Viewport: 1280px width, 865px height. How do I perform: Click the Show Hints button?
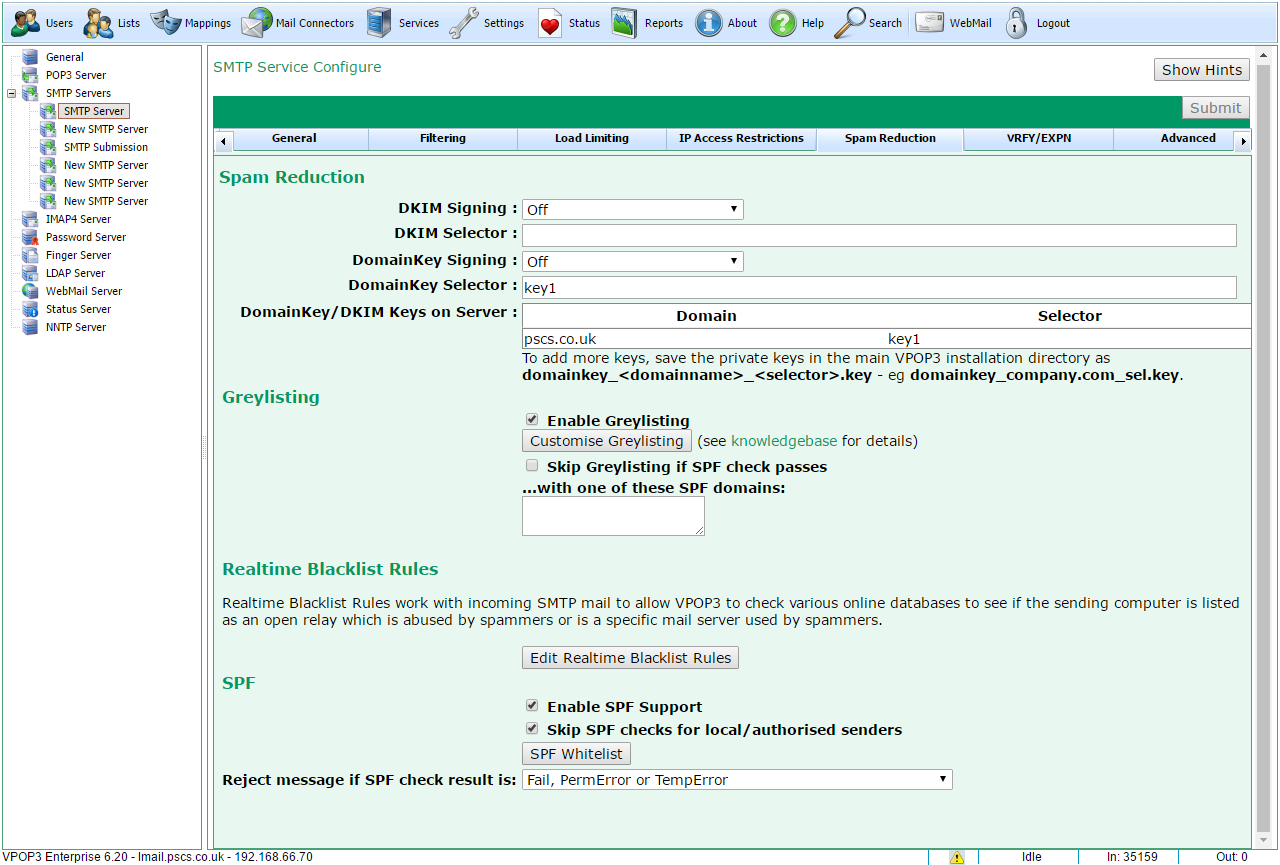point(1202,70)
